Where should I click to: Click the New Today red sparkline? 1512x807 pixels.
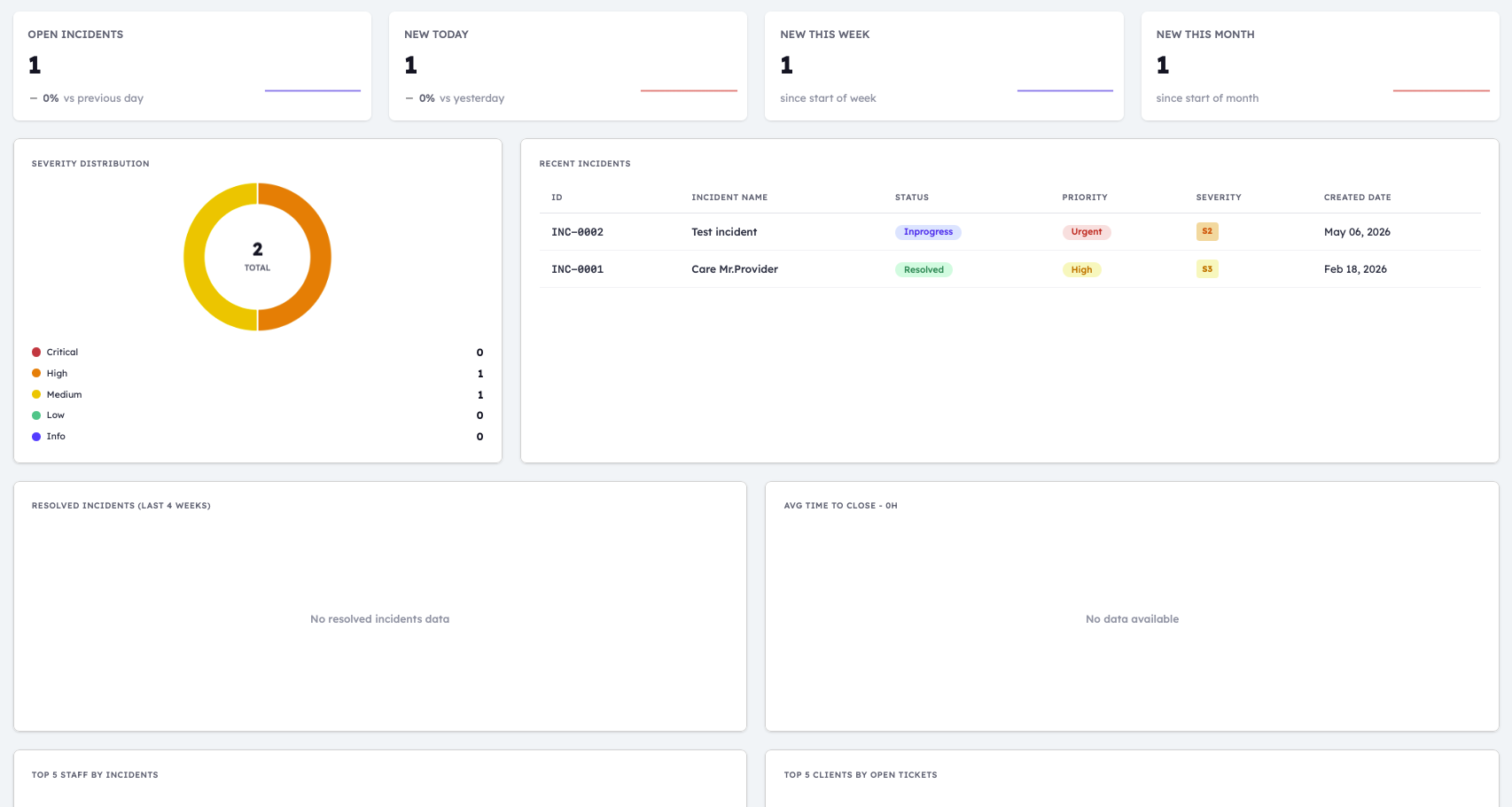(689, 90)
